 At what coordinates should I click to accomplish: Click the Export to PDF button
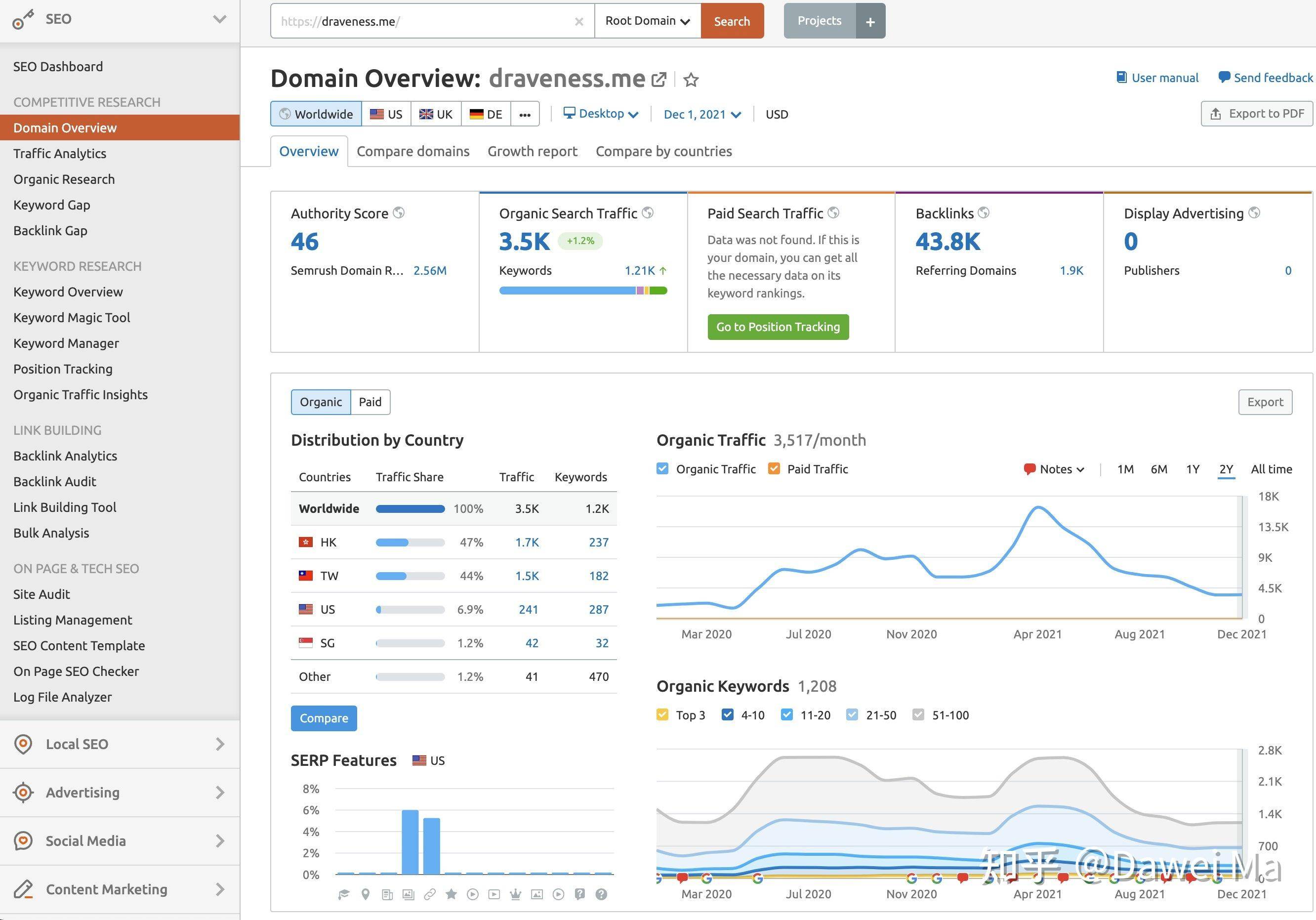1257,114
